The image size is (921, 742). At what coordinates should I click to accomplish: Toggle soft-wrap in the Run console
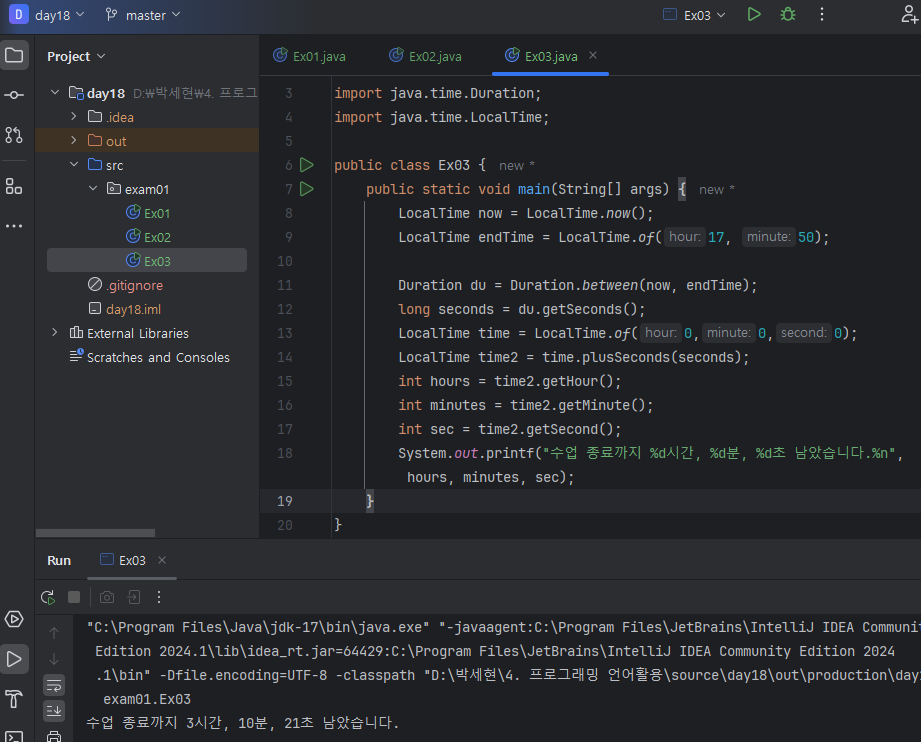[54, 685]
